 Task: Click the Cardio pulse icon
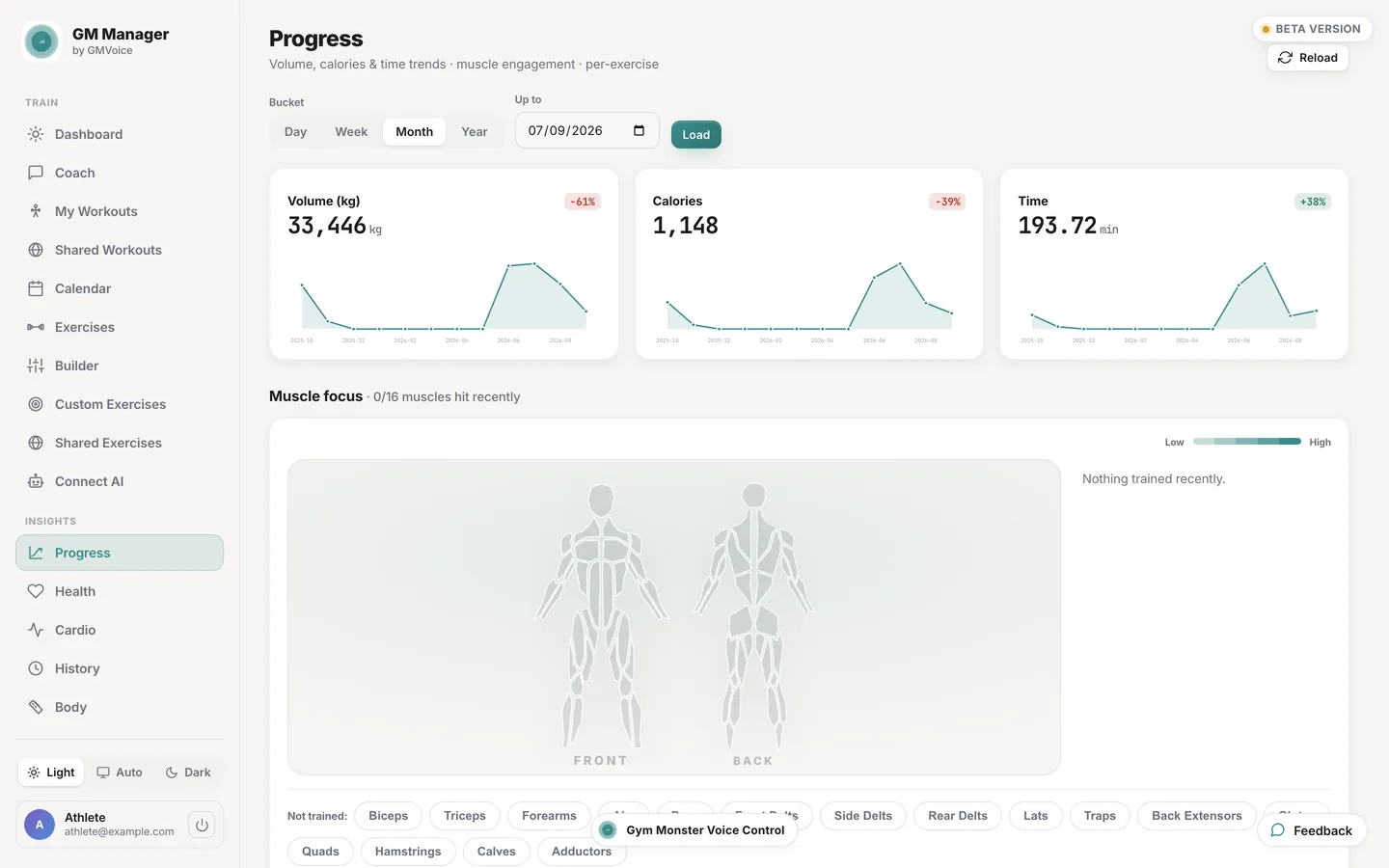pos(36,630)
